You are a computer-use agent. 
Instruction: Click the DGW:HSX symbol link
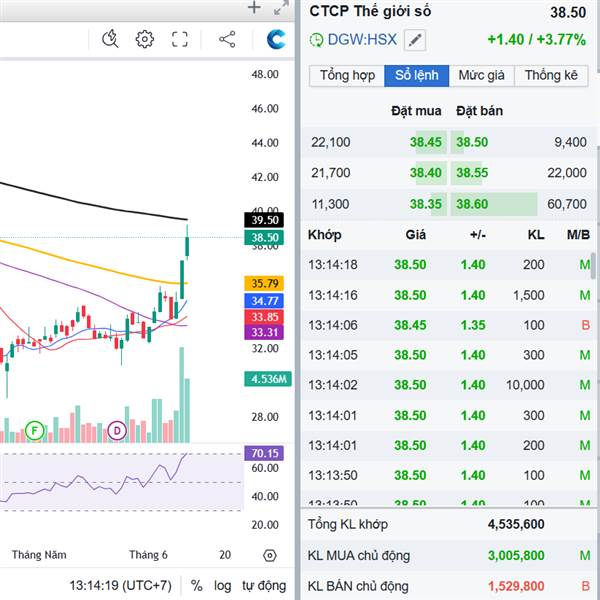pos(362,40)
